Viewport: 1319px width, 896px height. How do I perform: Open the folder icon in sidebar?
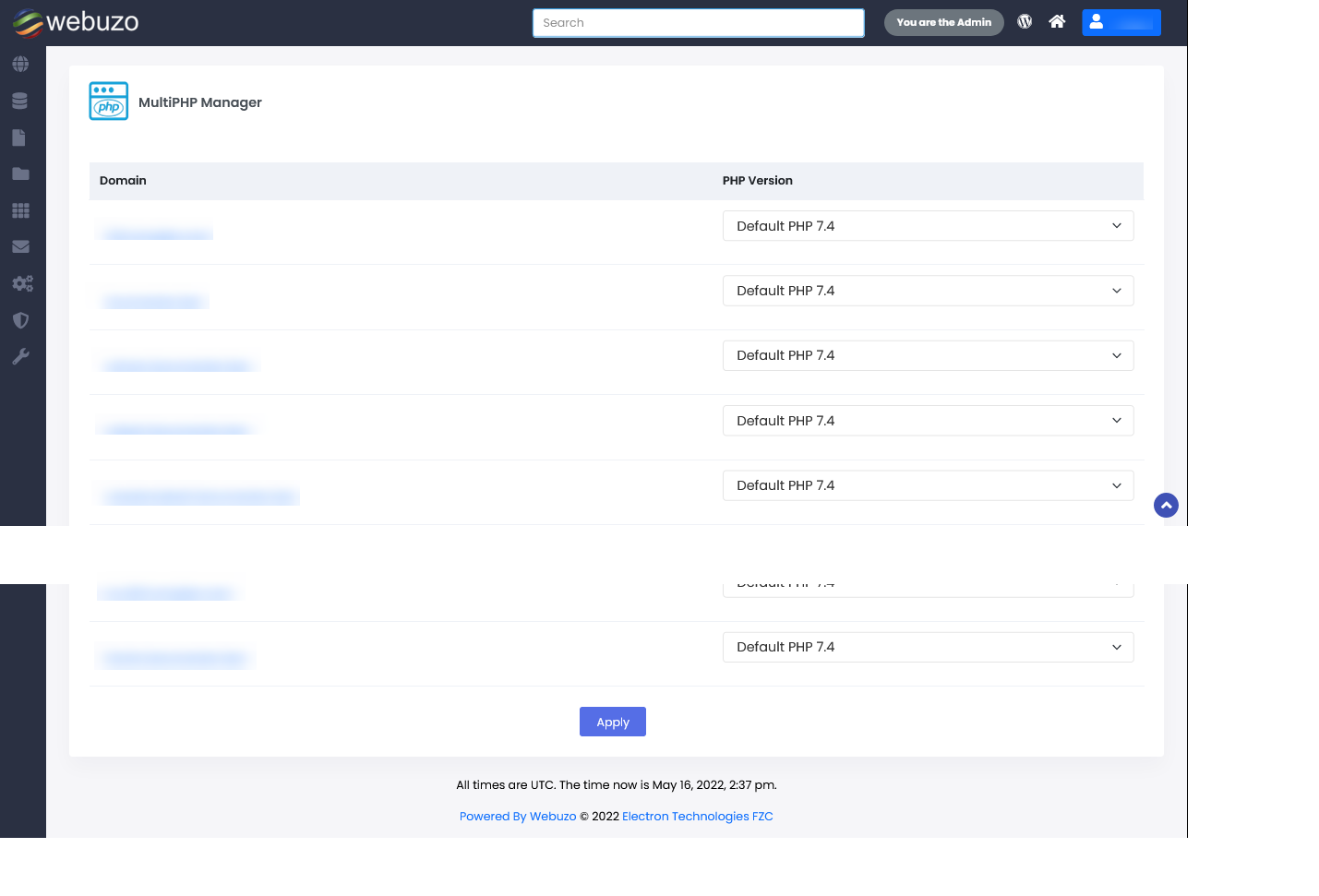click(20, 174)
